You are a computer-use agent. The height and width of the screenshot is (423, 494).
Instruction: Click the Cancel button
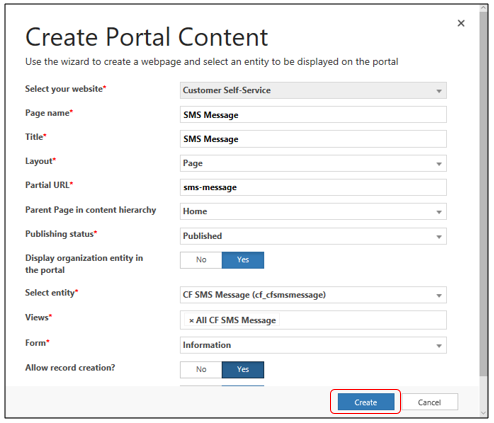(430, 402)
